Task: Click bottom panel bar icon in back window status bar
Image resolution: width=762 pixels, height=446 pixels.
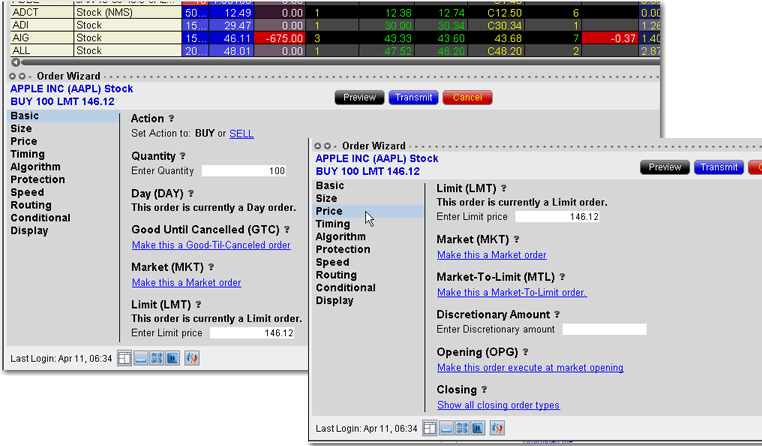Action: click(x=140, y=359)
